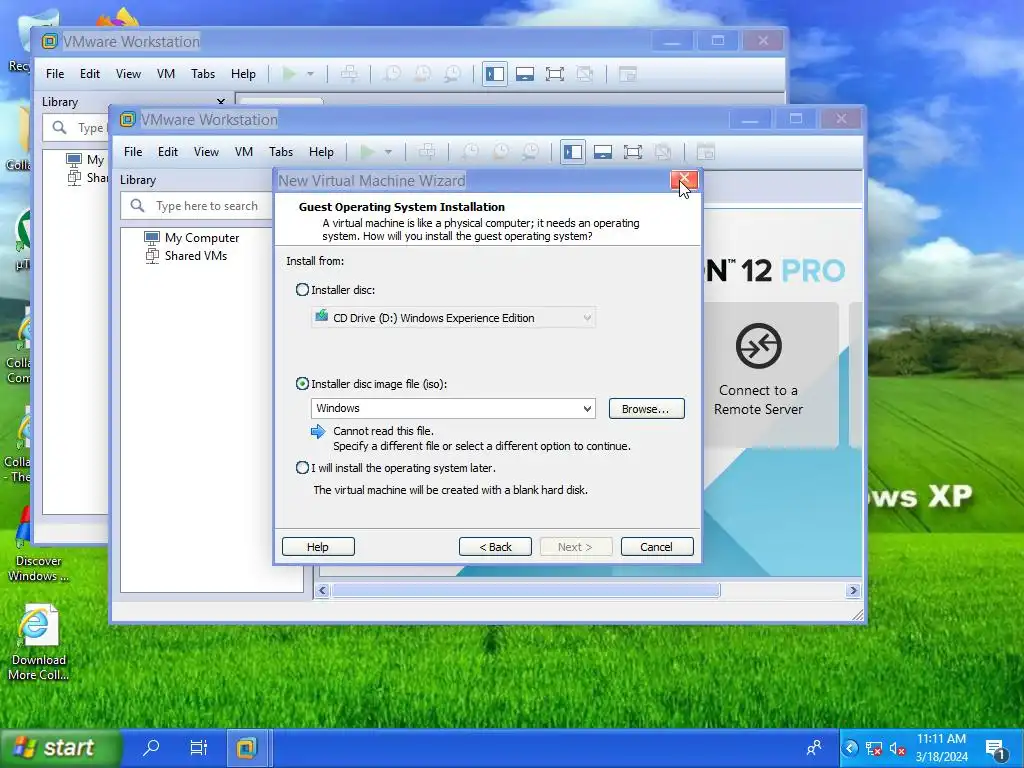Viewport: 1024px width, 768px height.
Task: Click revert snapshot icon in back window
Action: pyautogui.click(x=423, y=74)
